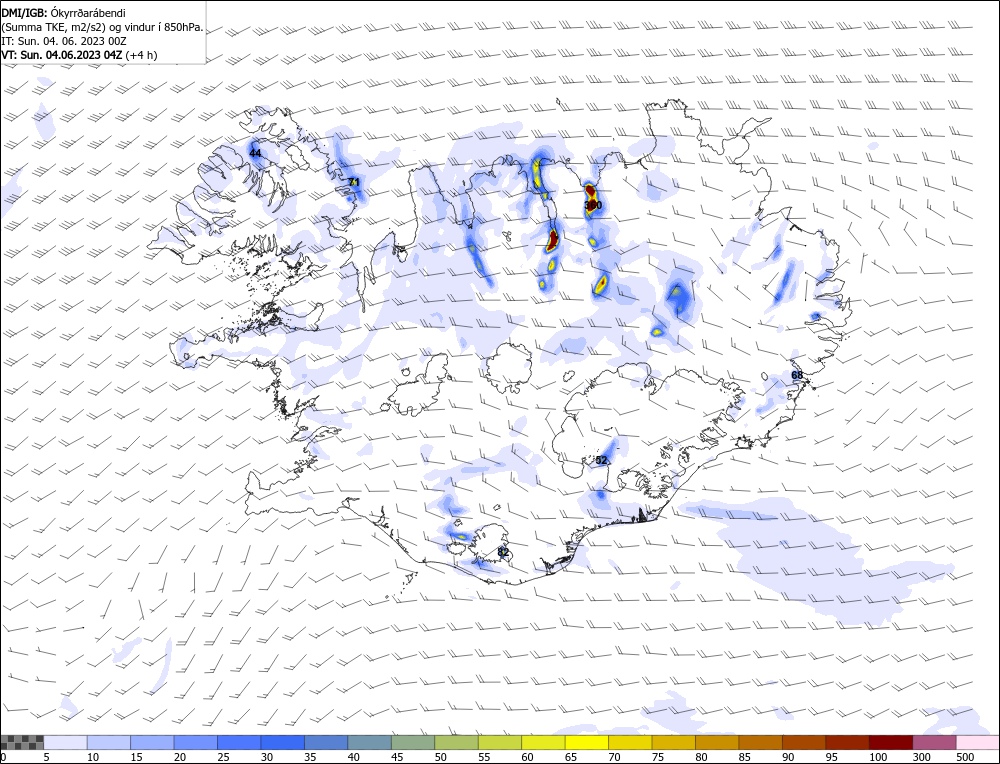The height and width of the screenshot is (764, 1000).
Task: Select the 5–10 palest lavender legend swatch
Action: tap(66, 742)
